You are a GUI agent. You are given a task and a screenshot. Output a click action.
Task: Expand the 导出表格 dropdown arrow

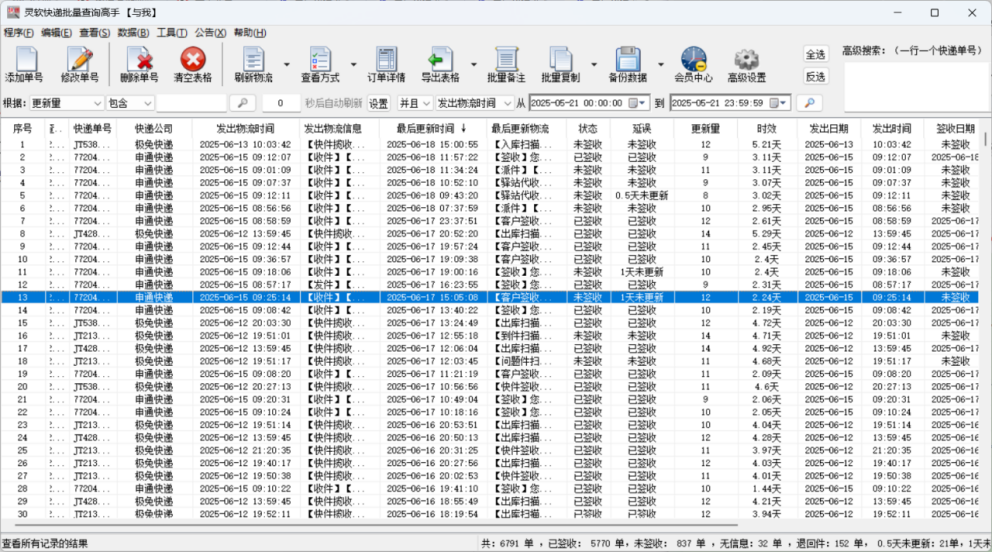(474, 64)
